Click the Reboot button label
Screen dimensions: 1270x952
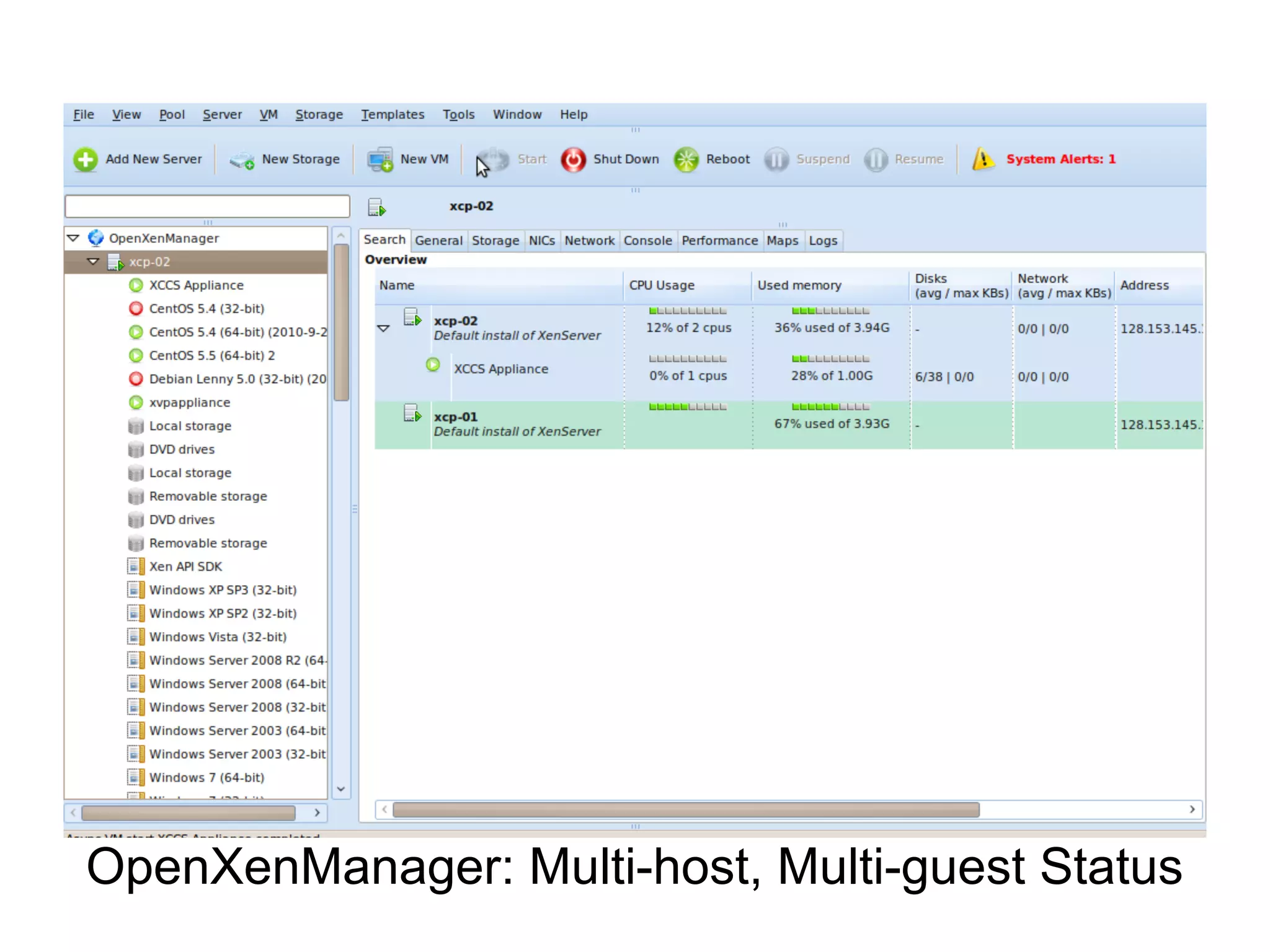click(x=728, y=159)
